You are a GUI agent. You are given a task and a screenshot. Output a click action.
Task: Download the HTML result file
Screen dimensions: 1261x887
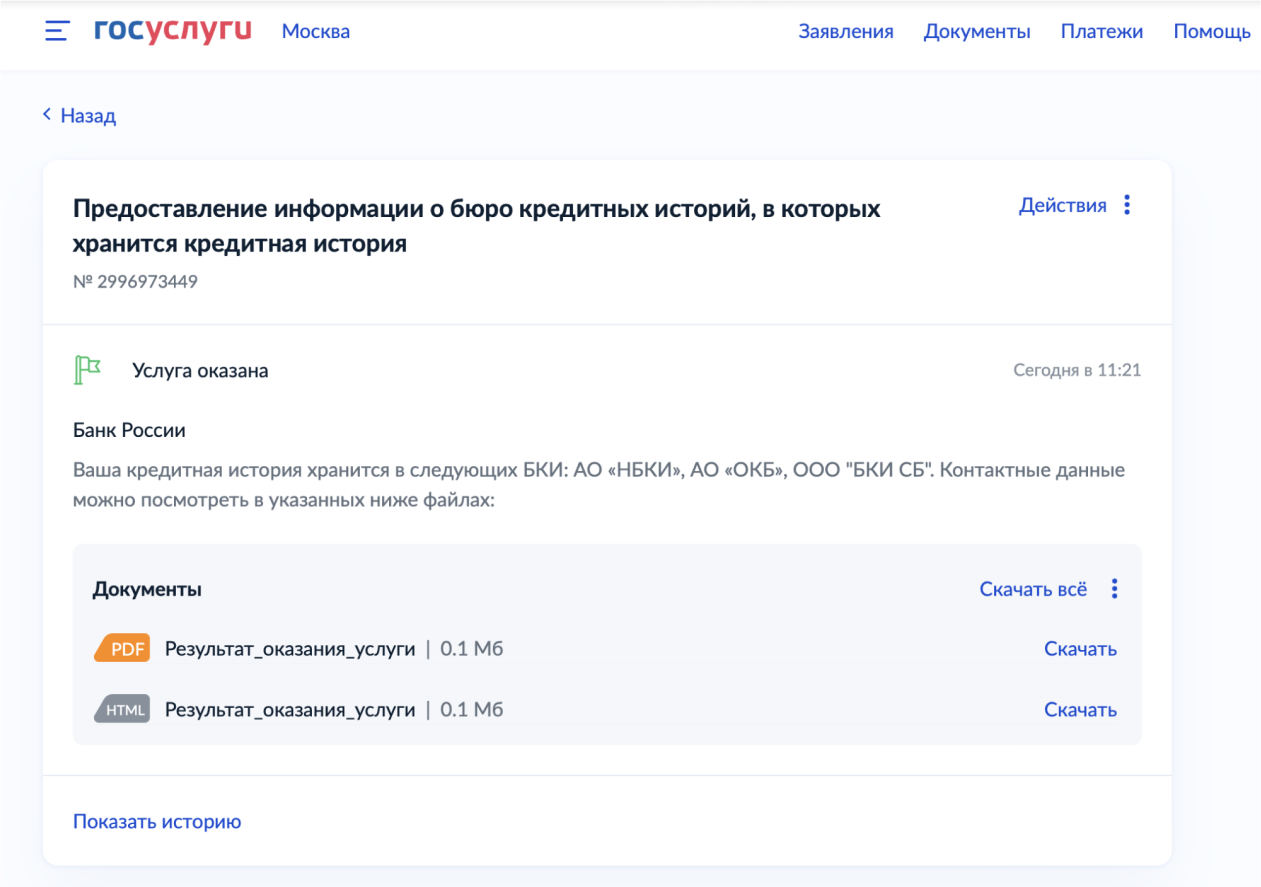pos(1080,710)
